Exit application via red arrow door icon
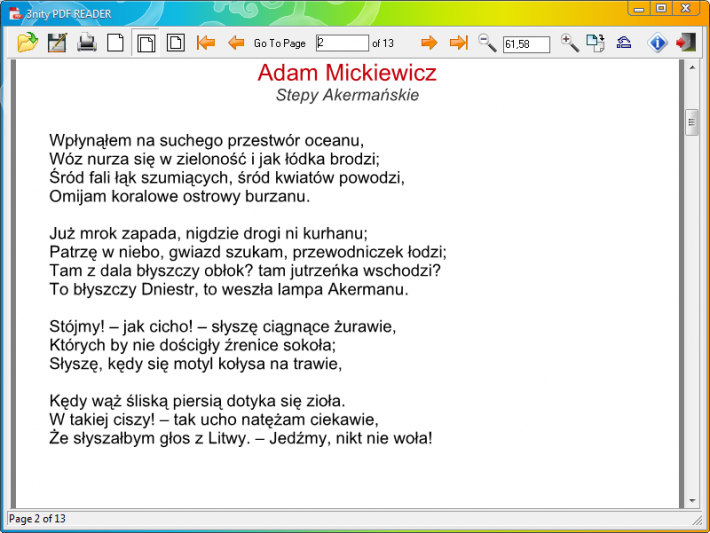Viewport: 710px width, 533px height. 686,43
